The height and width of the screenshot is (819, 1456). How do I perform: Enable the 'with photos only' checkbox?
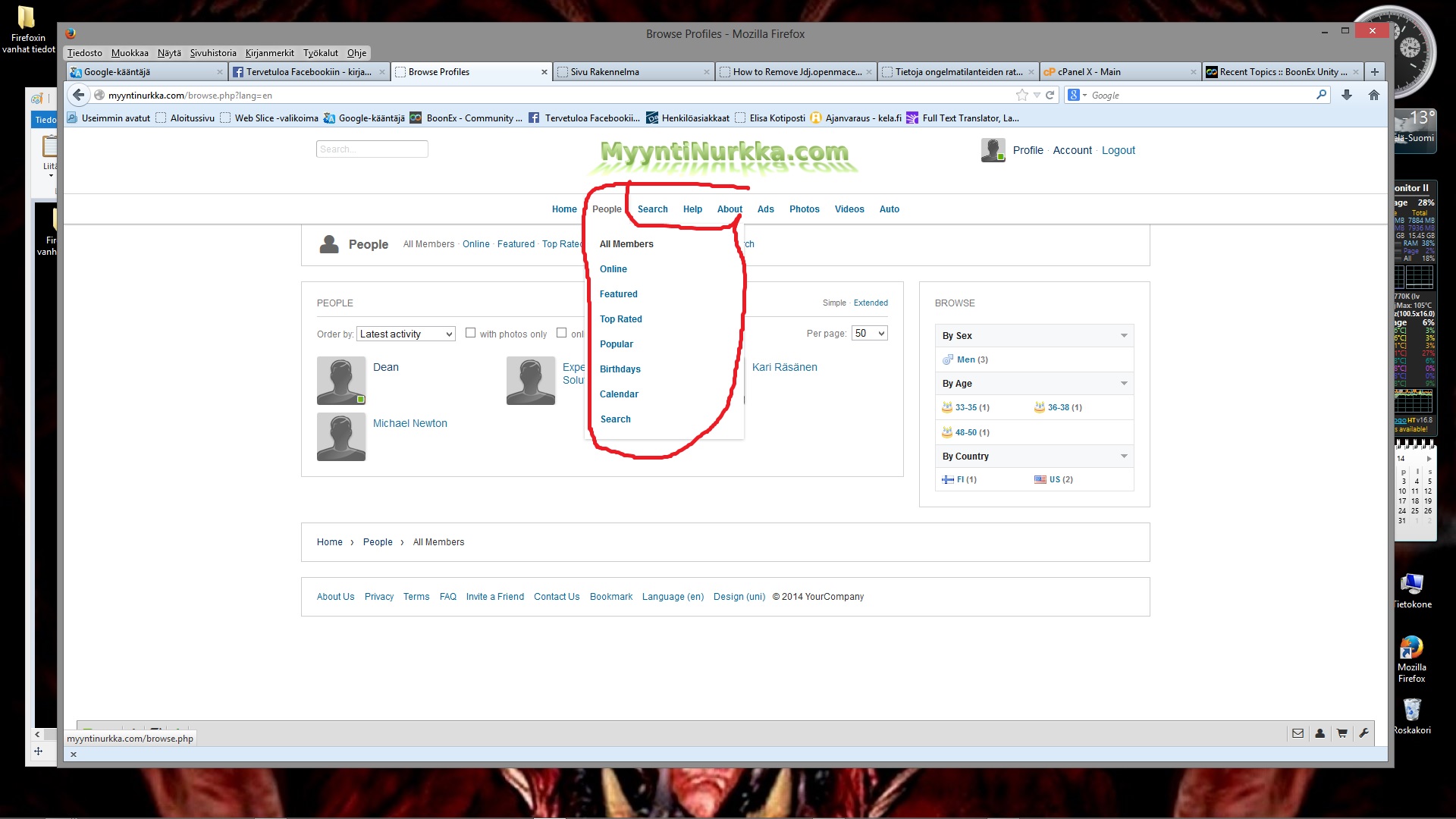pos(470,333)
